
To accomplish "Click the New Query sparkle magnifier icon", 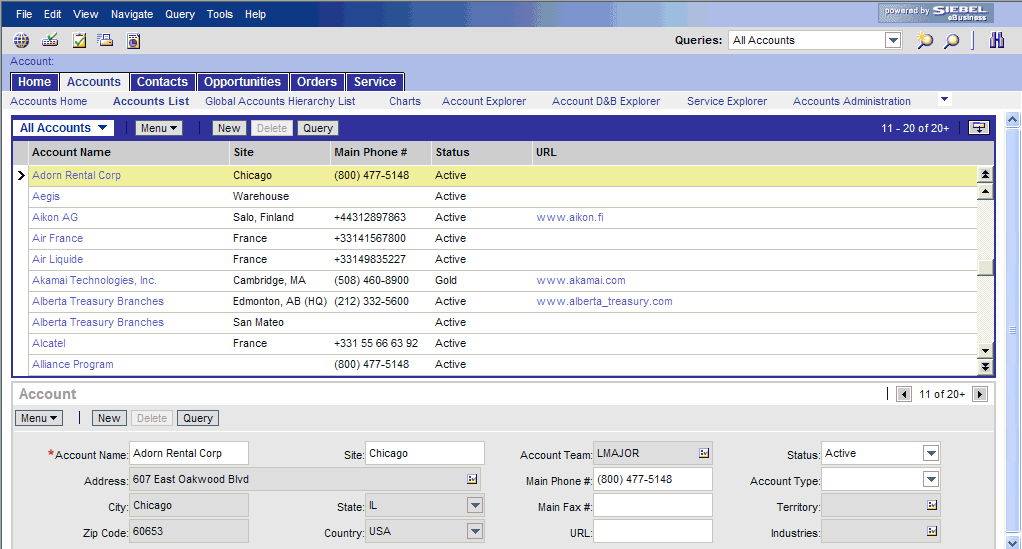I will pyautogui.click(x=924, y=40).
